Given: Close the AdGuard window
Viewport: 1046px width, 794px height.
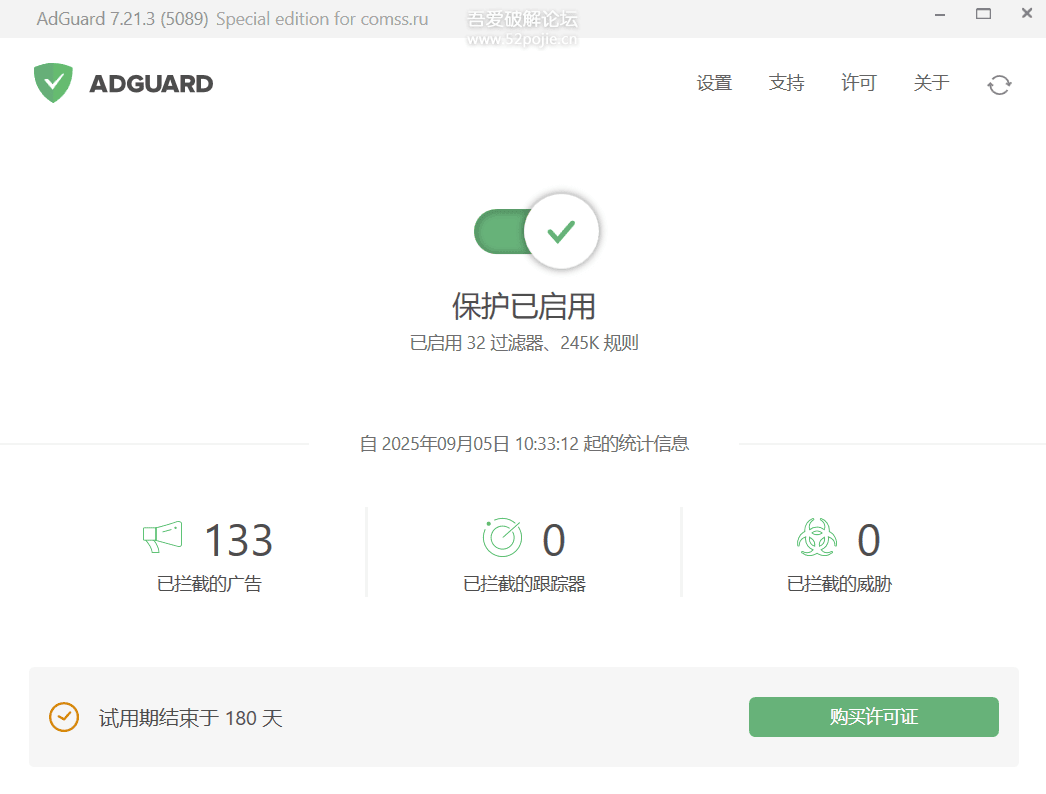Looking at the screenshot, I should 1027,13.
